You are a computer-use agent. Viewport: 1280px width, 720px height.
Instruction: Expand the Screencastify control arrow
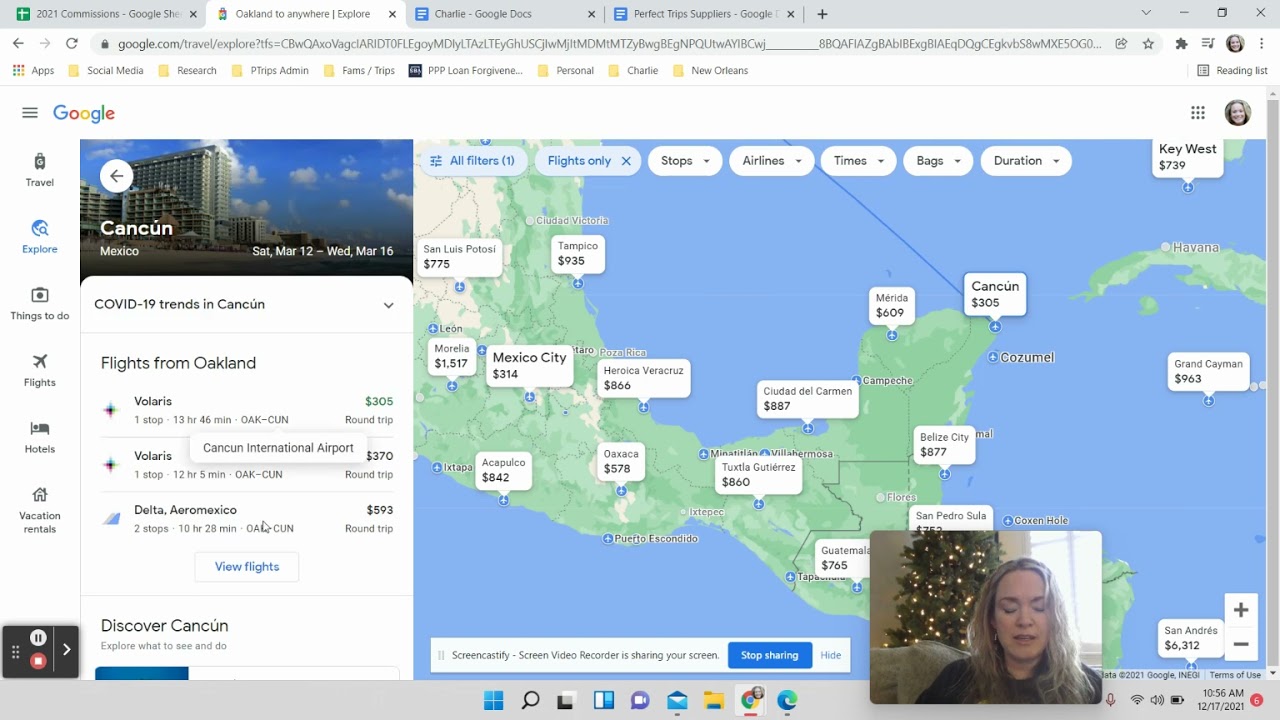click(66, 650)
